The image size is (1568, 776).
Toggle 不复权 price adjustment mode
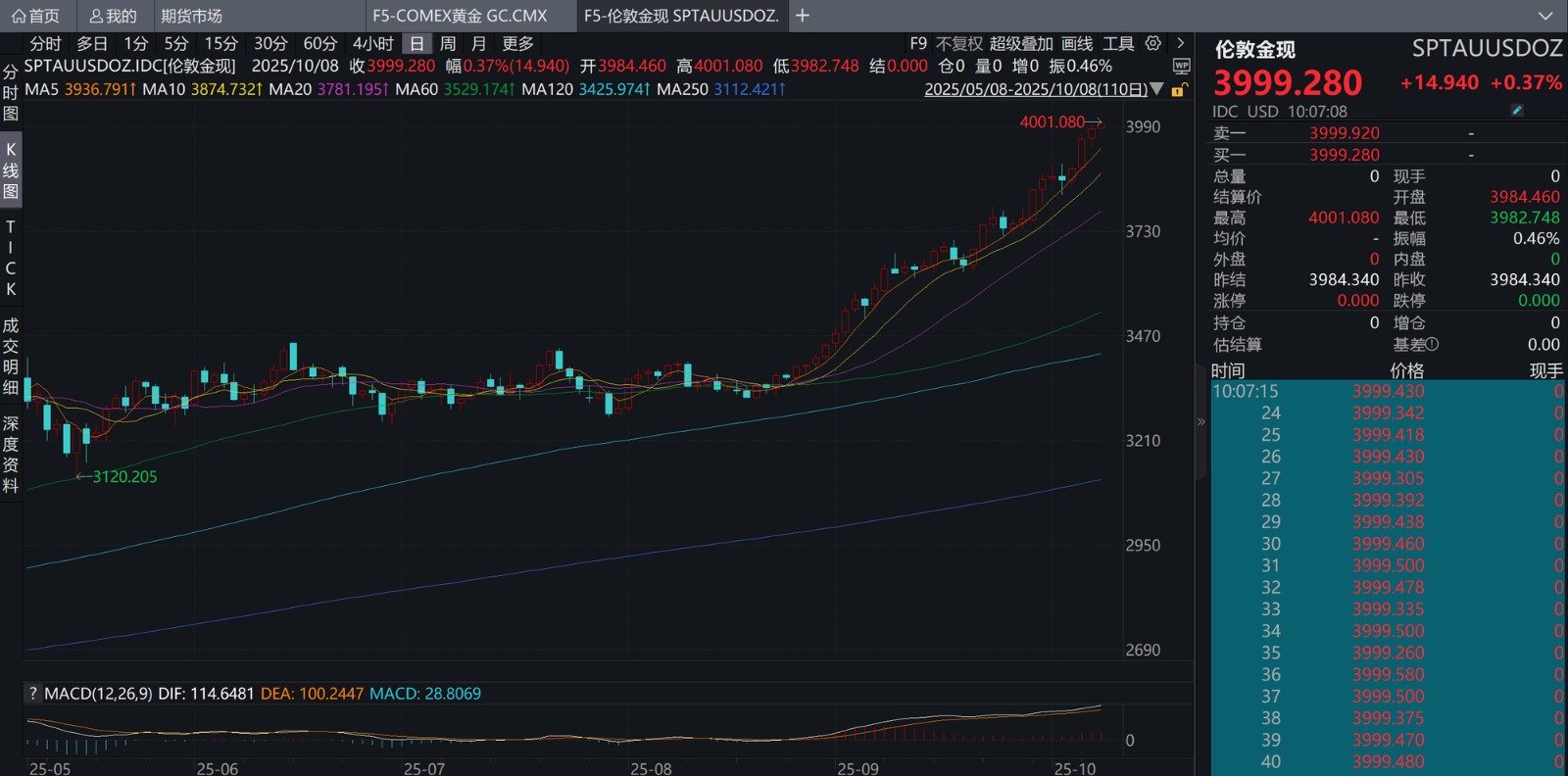(958, 43)
